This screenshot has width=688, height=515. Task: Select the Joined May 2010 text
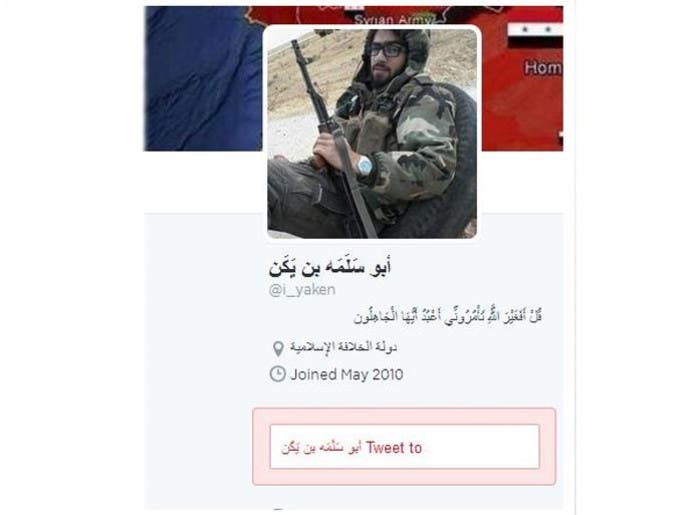tap(347, 375)
